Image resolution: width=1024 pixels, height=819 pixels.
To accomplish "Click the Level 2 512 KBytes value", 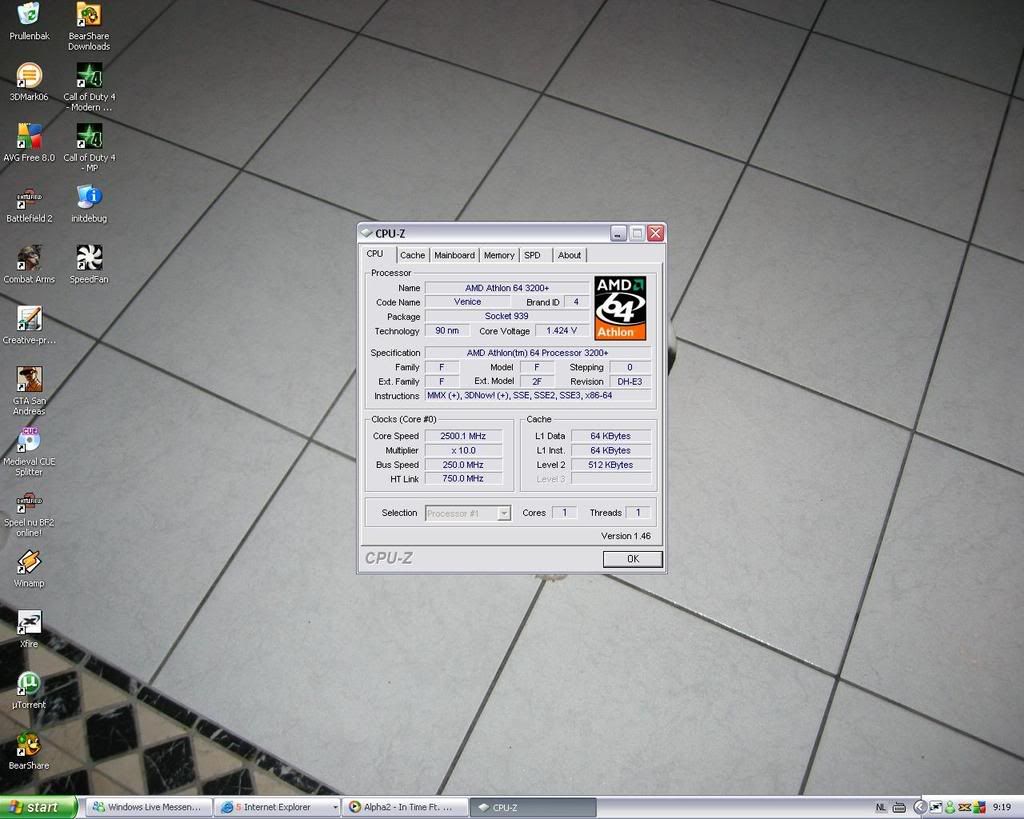I will point(611,464).
